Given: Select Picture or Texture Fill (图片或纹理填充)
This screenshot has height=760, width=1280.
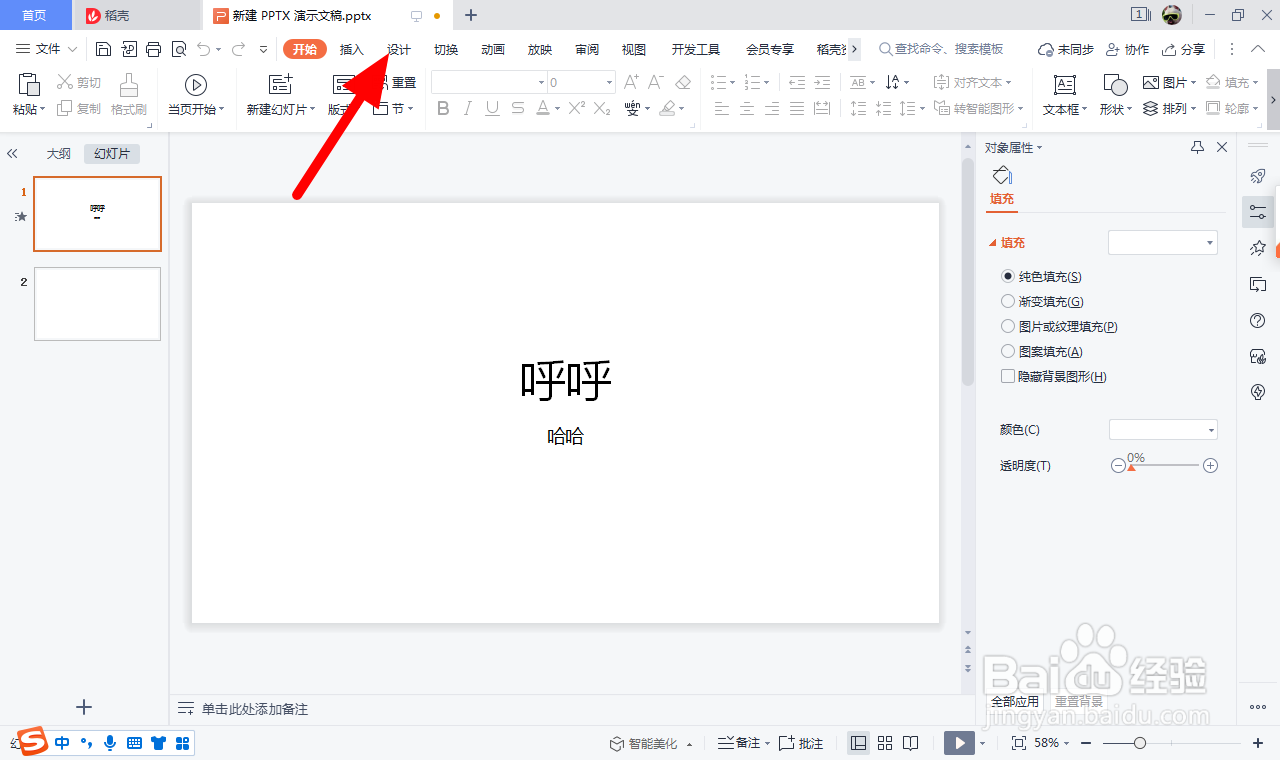Looking at the screenshot, I should pos(1008,326).
